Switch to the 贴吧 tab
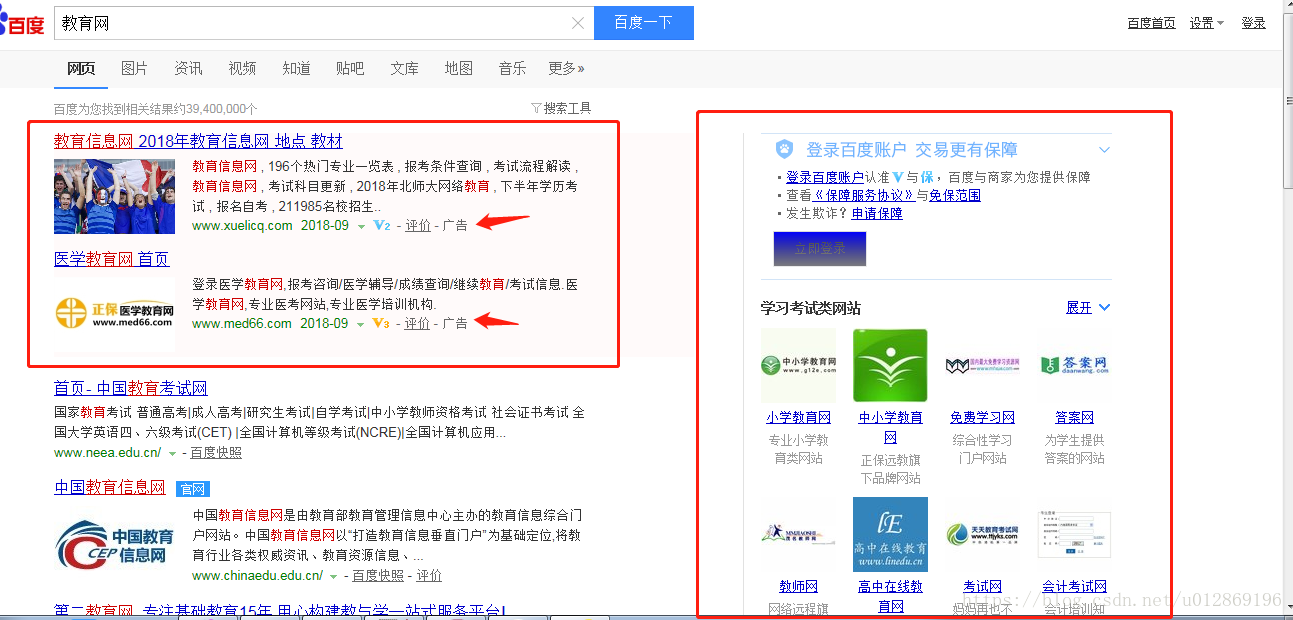1293x620 pixels. pos(350,68)
